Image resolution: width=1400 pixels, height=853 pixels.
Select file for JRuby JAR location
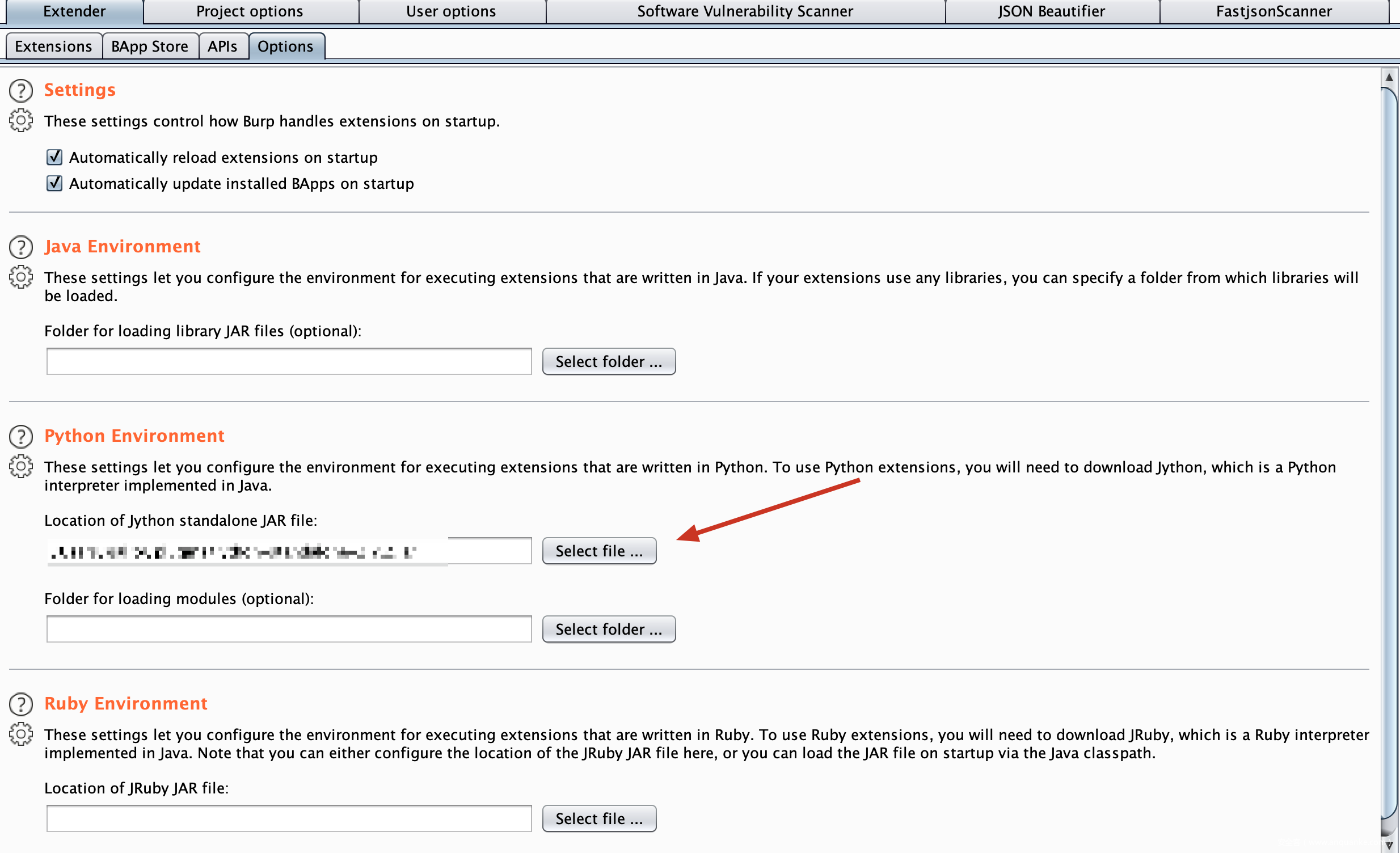[599, 818]
